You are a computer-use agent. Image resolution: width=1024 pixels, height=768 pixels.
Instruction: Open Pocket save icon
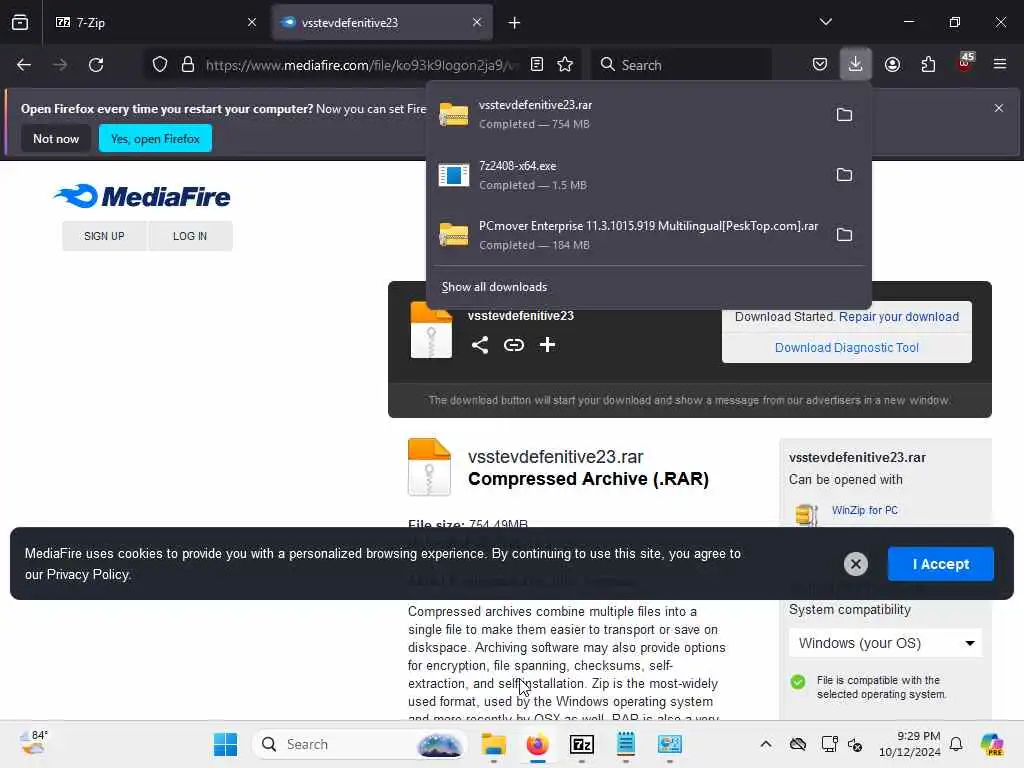click(820, 65)
